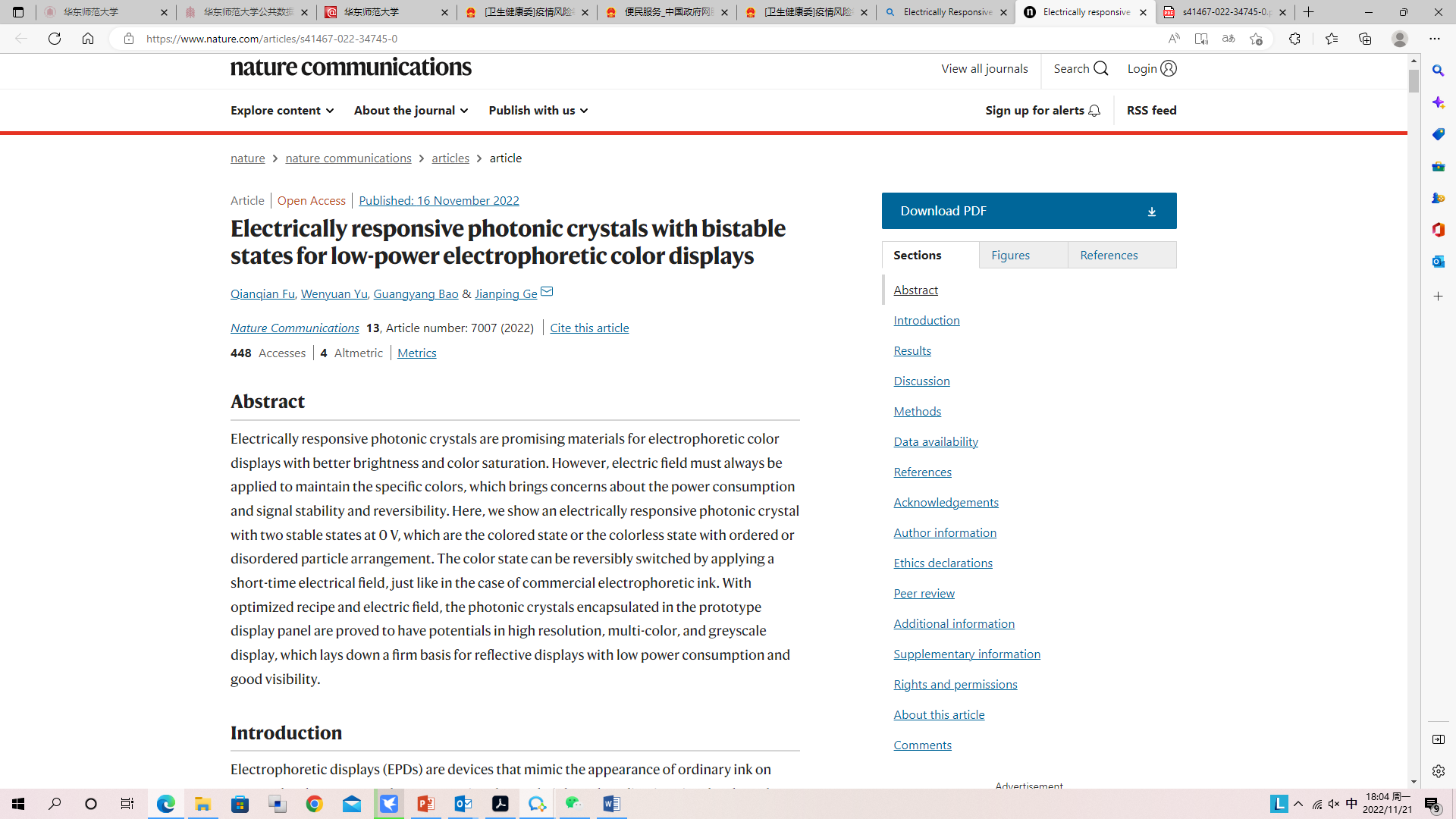Open the Cite this article link

pos(589,328)
